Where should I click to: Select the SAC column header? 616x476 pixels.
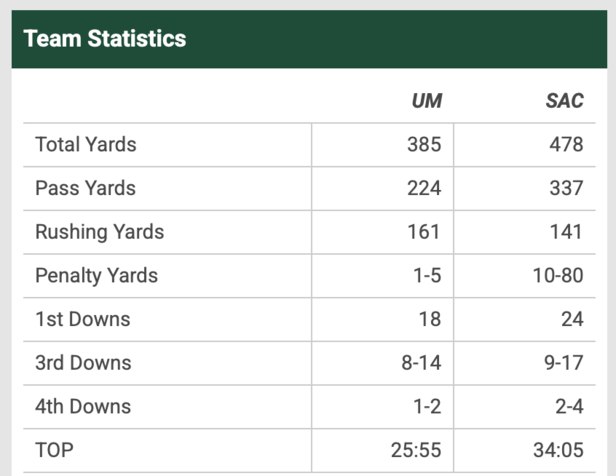point(565,101)
